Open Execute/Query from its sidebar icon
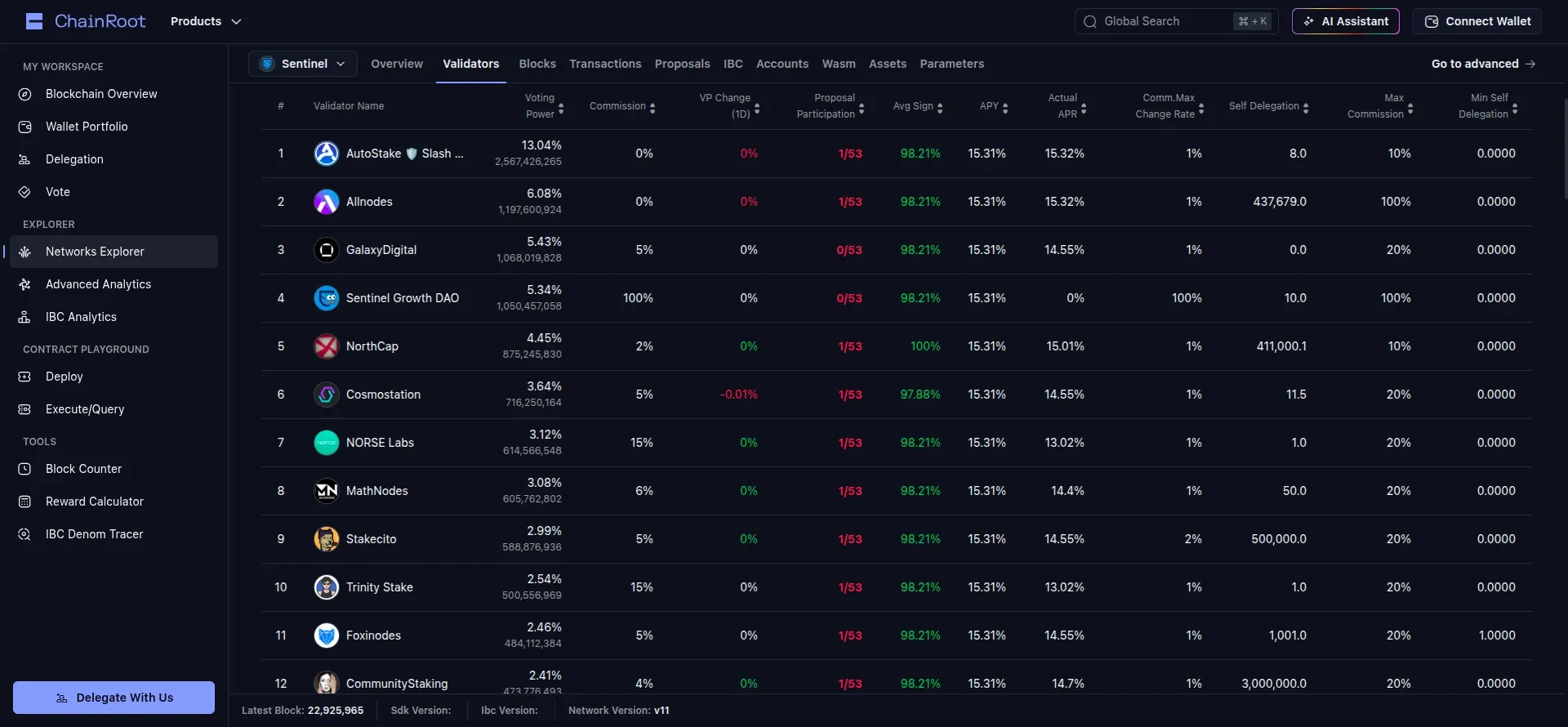 pyautogui.click(x=24, y=409)
